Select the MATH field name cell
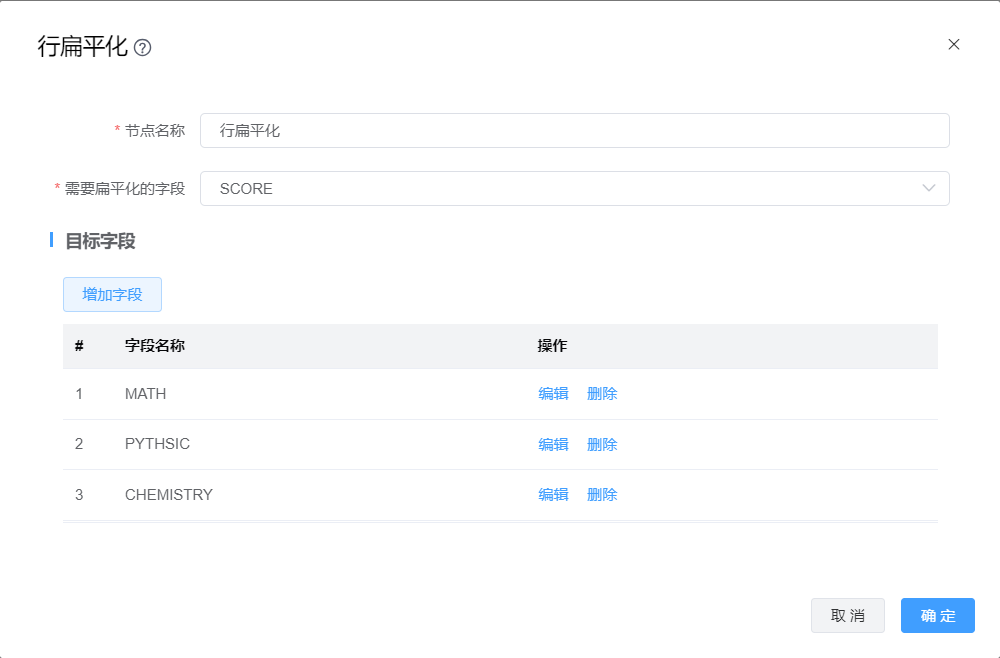 [x=146, y=394]
